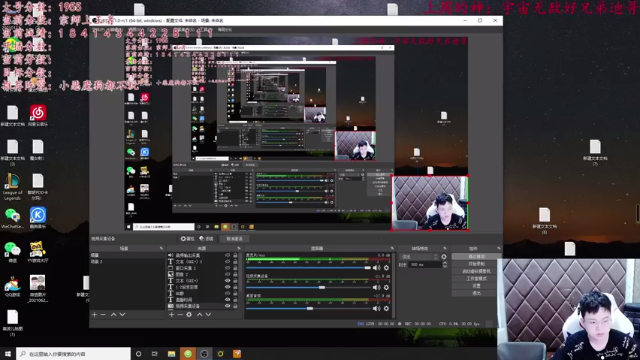Open gear menu for the middle mixer channel
Screen dimensions: 640x360
click(x=387, y=288)
